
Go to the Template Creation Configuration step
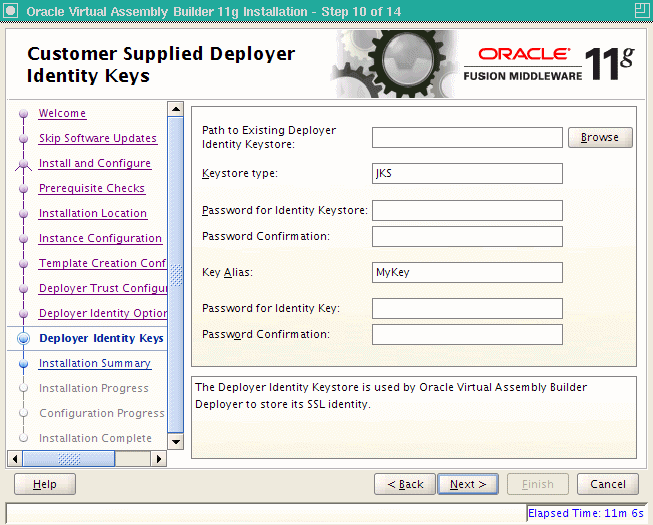[x=102, y=263]
